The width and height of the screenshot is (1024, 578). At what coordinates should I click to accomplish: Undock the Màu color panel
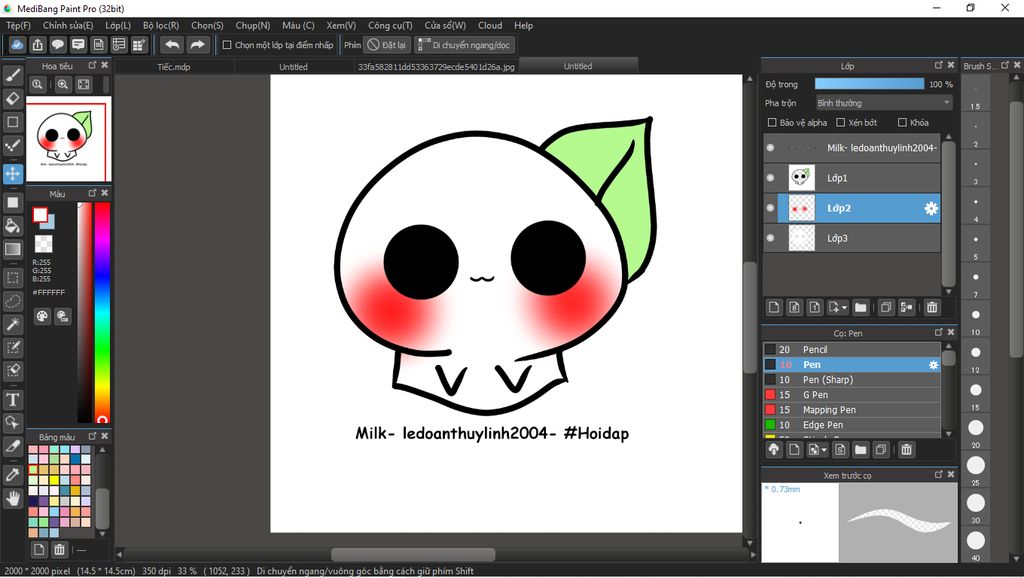[x=92, y=193]
